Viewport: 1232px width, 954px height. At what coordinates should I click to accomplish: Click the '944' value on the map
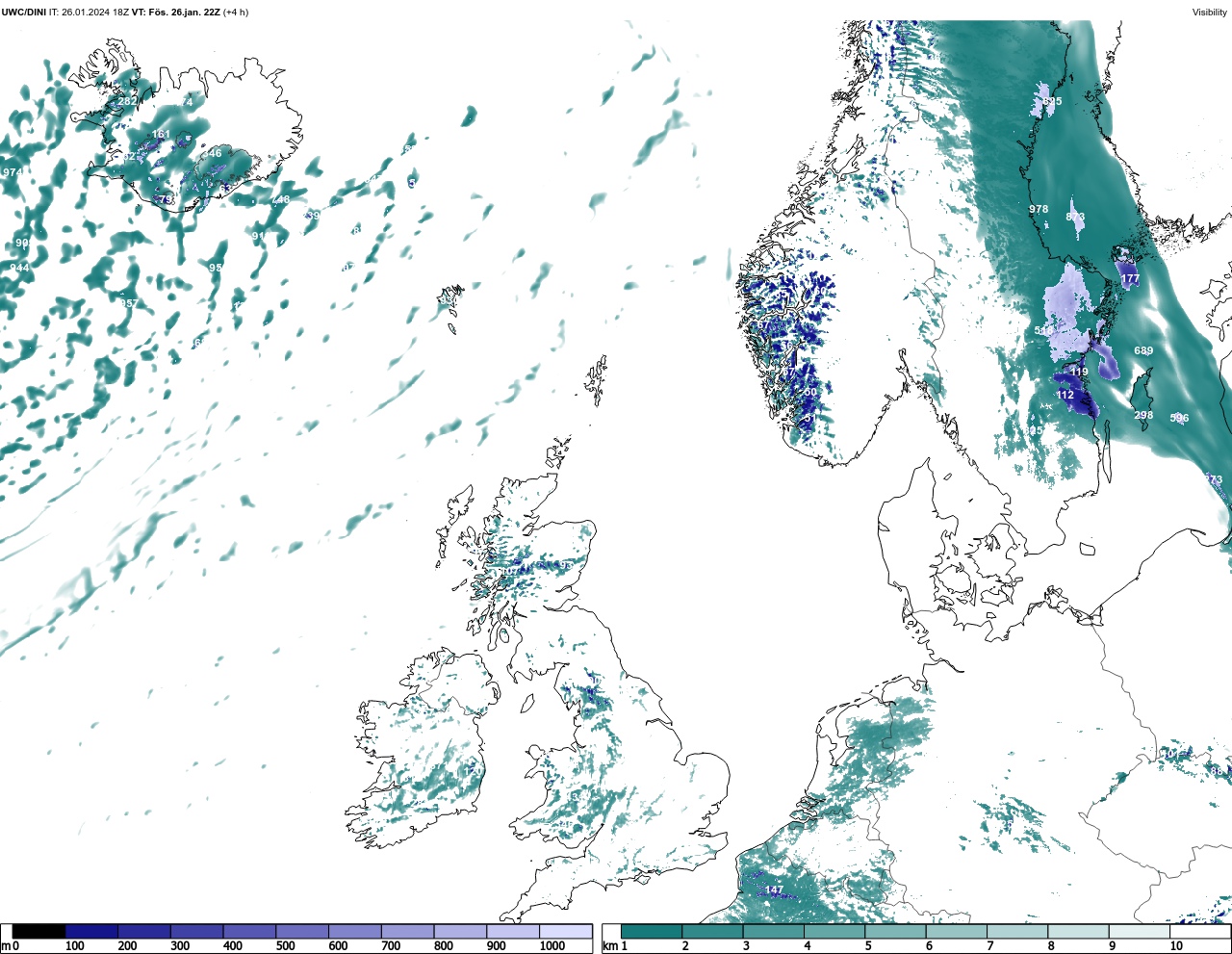coord(19,268)
